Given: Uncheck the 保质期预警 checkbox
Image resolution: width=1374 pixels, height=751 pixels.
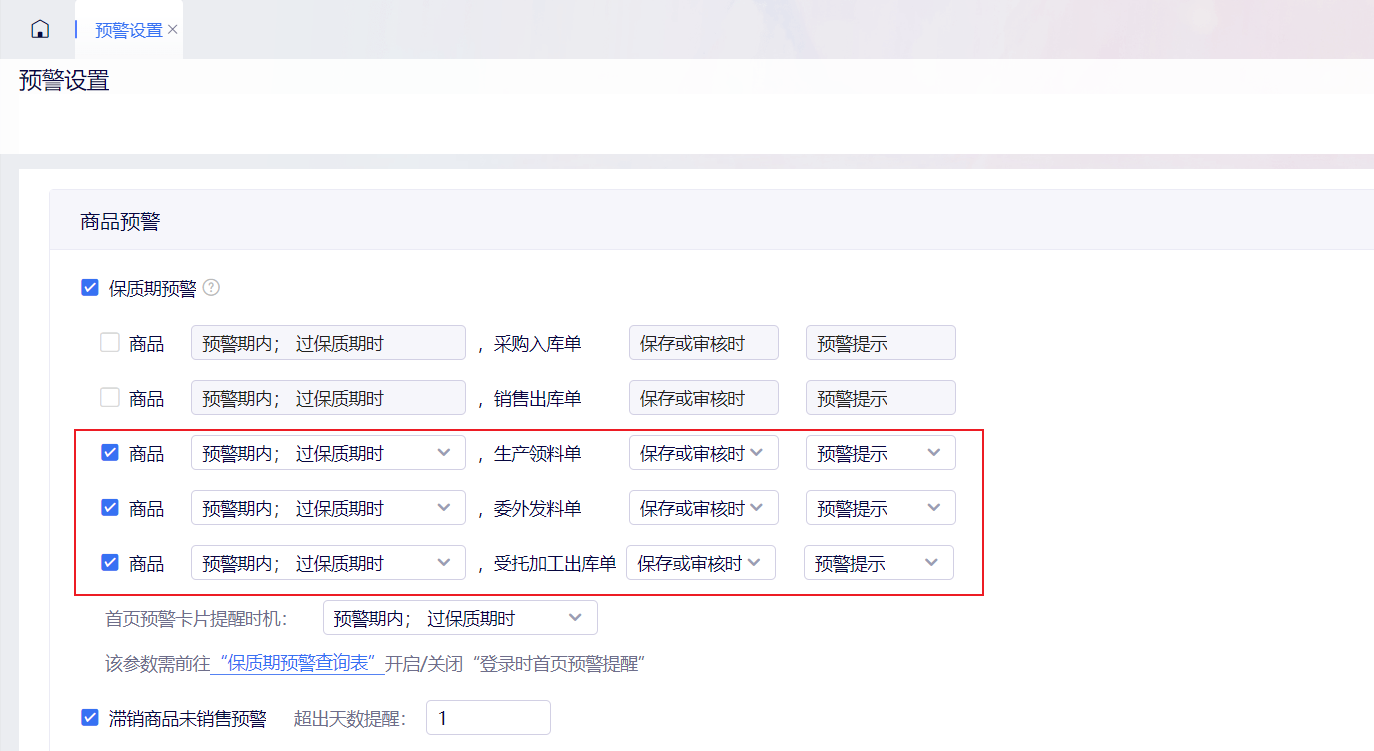Looking at the screenshot, I should click(x=90, y=288).
